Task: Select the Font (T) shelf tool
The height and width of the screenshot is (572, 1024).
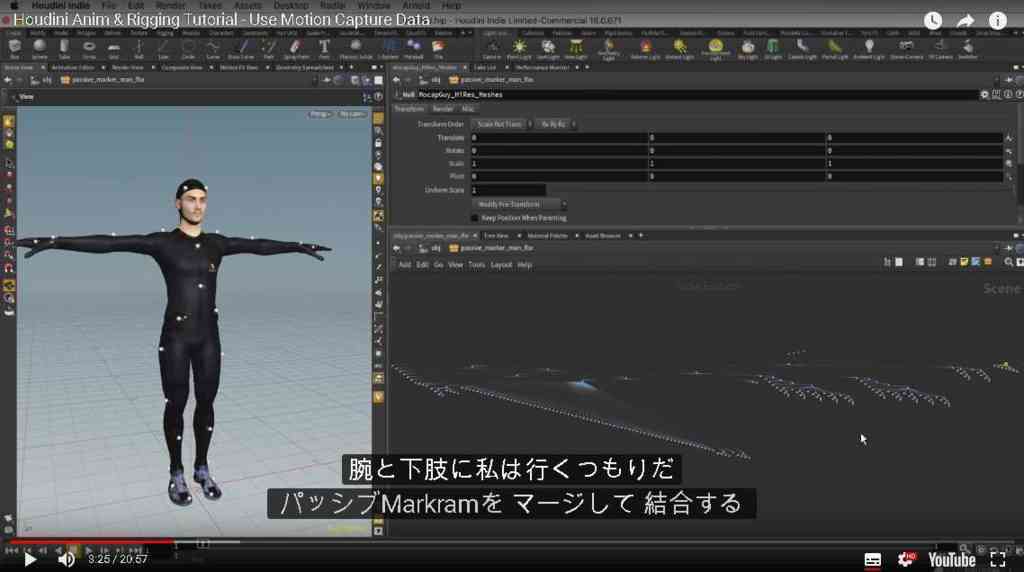Action: [x=324, y=48]
